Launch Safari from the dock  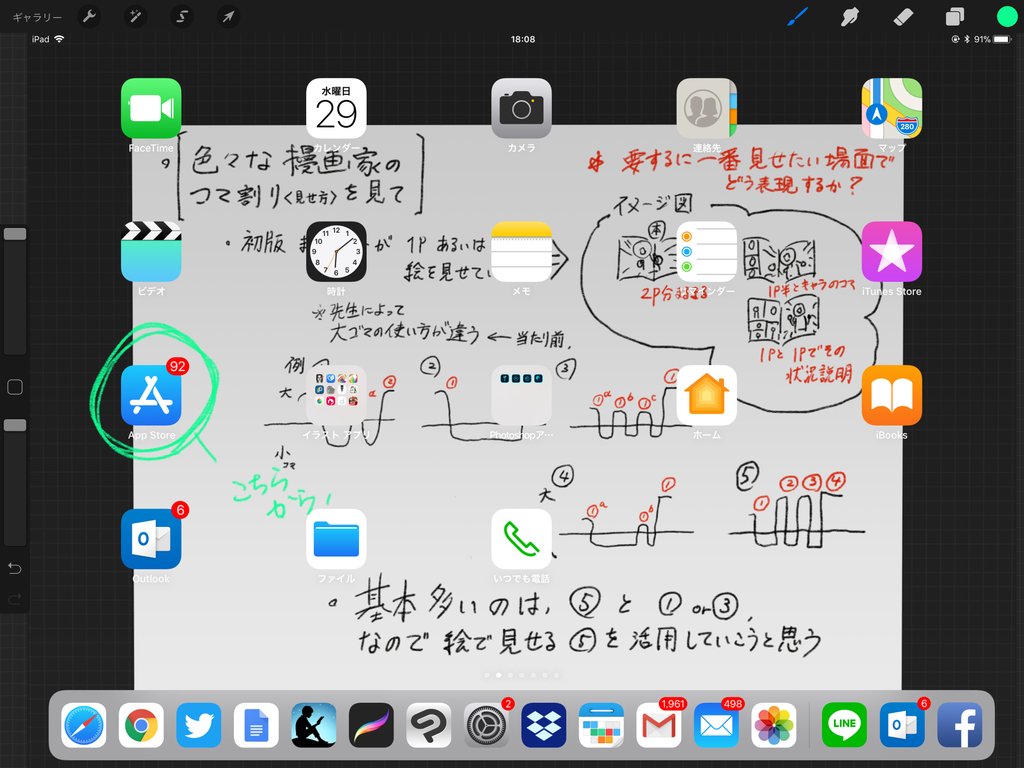pyautogui.click(x=84, y=725)
